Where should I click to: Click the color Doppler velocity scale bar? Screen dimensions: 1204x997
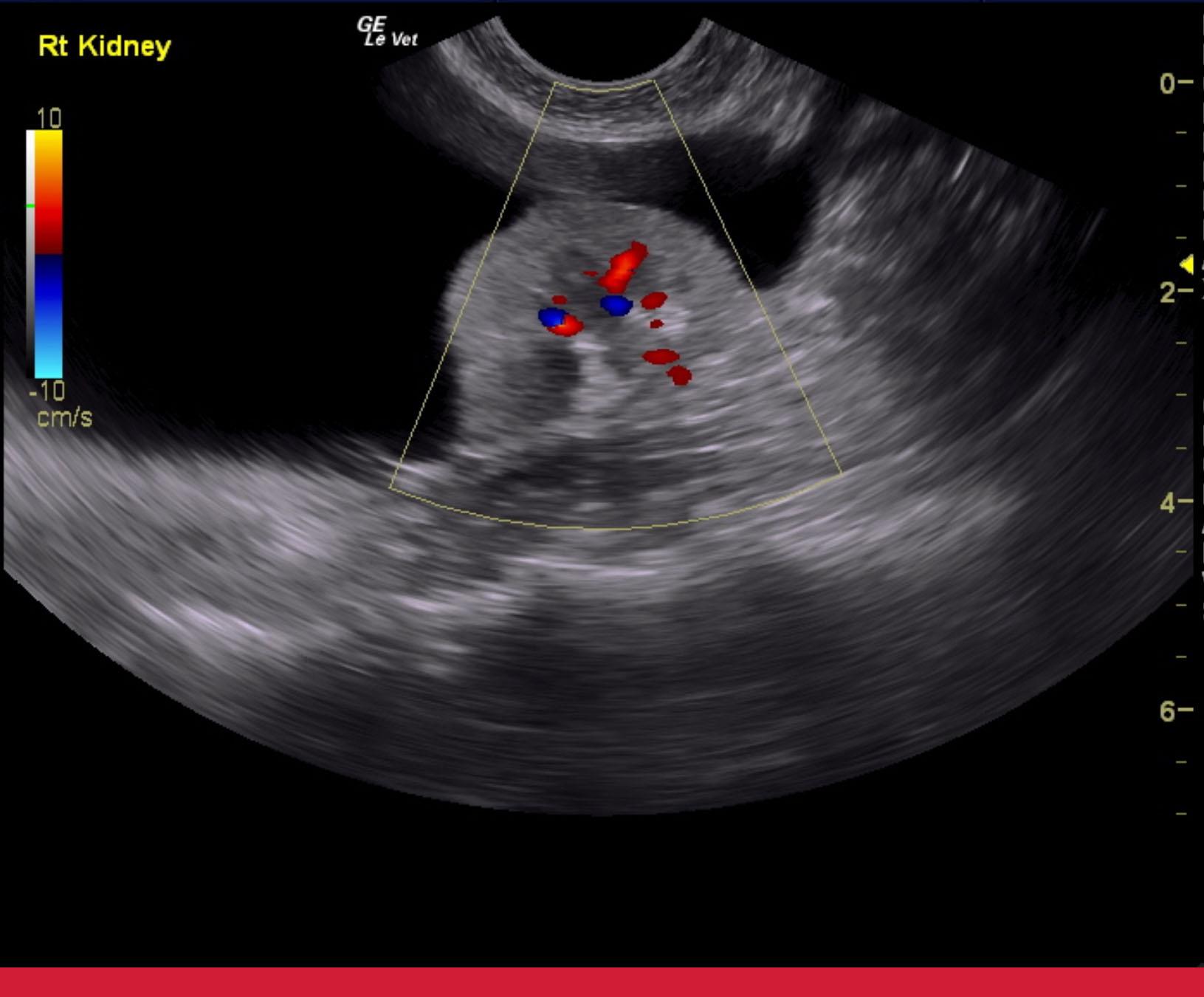point(49,254)
